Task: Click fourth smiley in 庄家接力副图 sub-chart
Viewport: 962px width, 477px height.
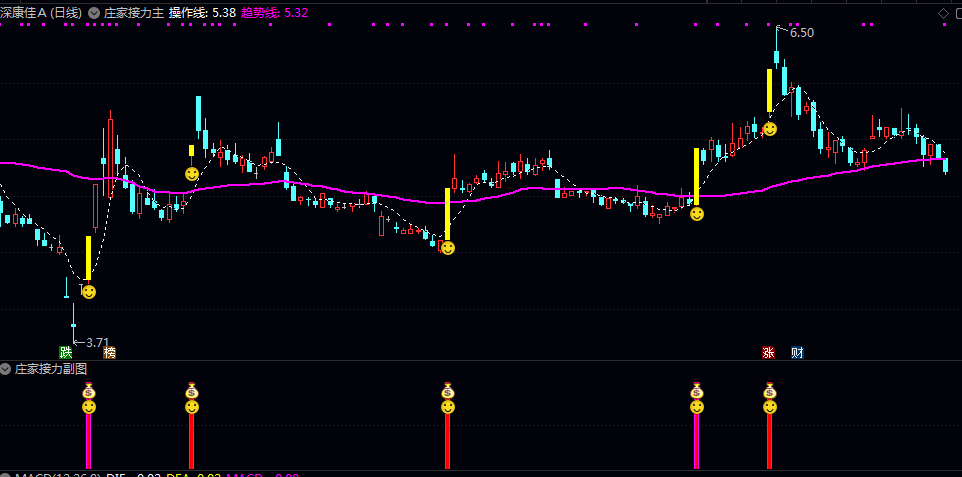Action: [696, 406]
